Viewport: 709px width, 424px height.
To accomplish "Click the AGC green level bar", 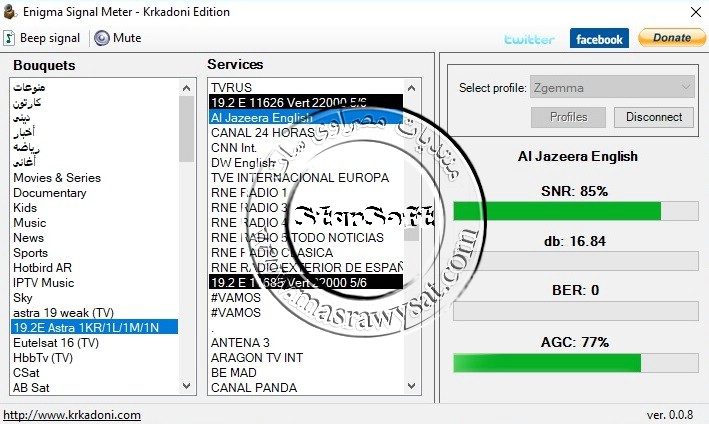I will point(547,363).
